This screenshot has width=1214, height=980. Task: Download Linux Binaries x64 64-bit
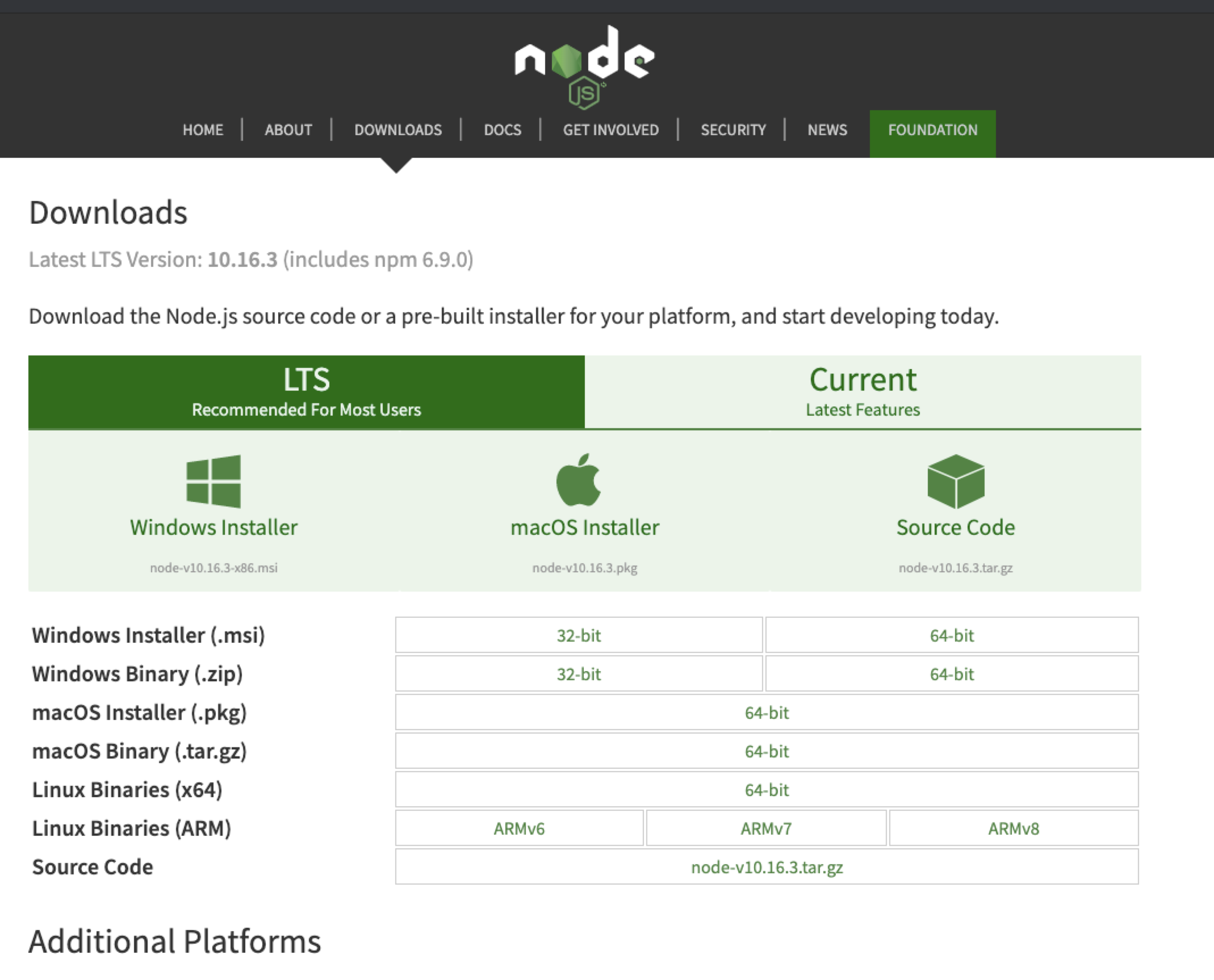(767, 790)
